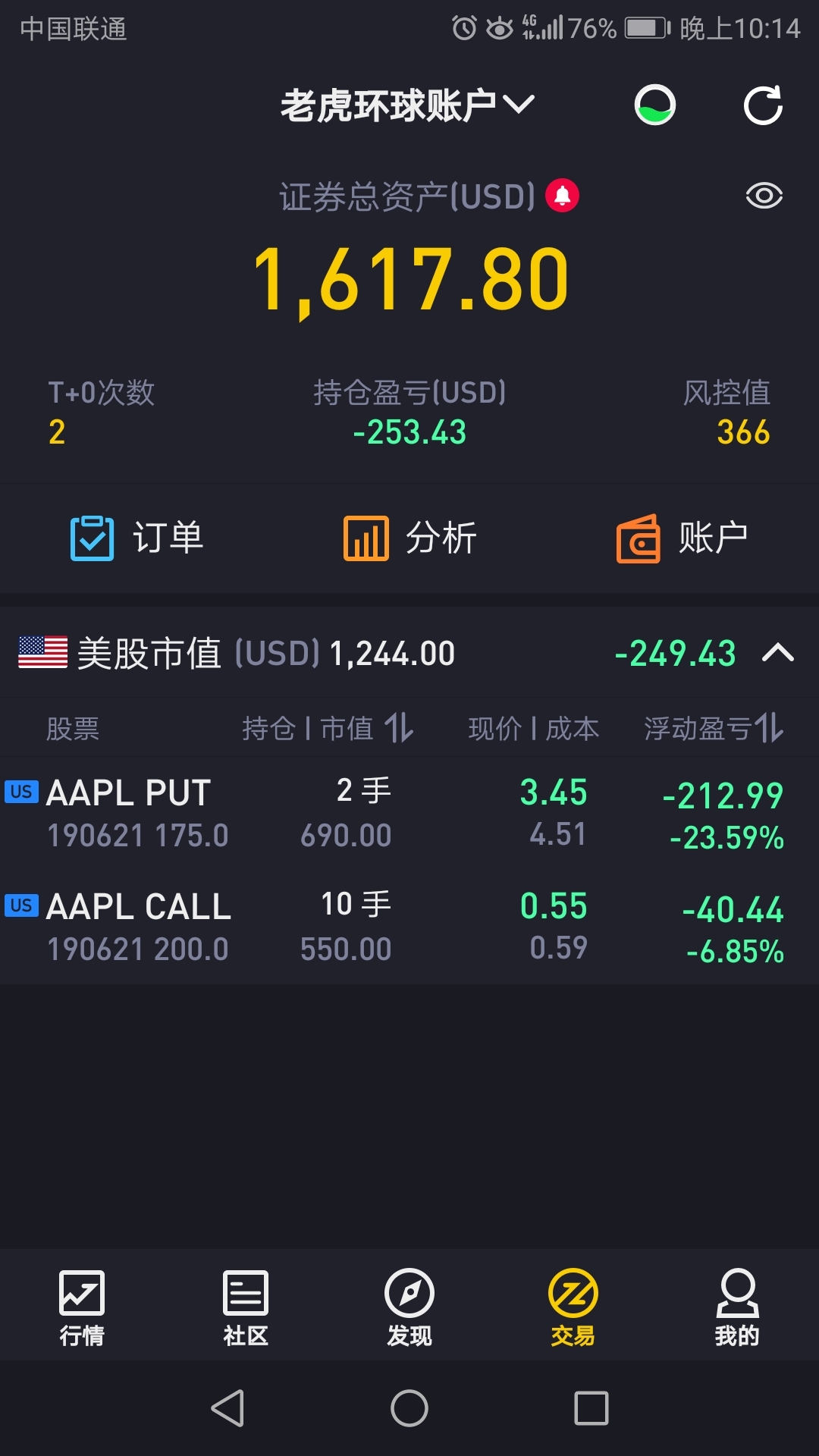Switch to 行情 market tab
This screenshot has width=819, height=1456.
[82, 1307]
